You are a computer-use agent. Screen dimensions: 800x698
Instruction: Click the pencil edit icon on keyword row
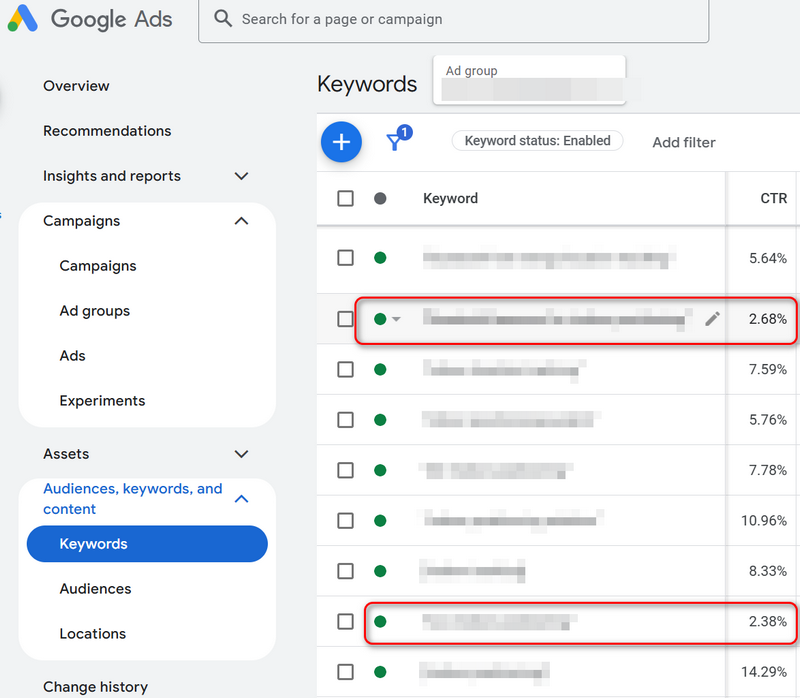[712, 319]
